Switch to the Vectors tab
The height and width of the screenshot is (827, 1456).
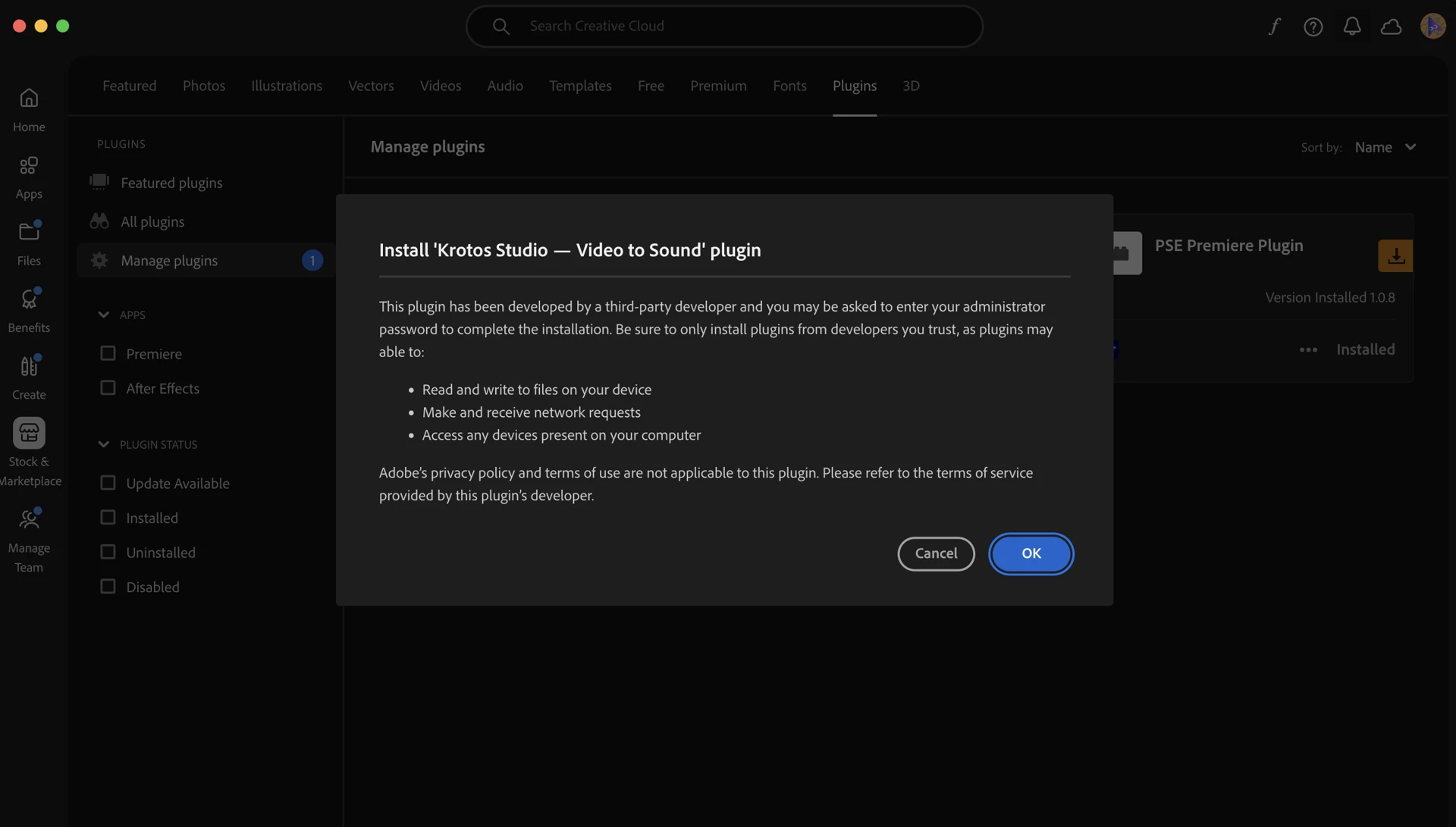371,86
